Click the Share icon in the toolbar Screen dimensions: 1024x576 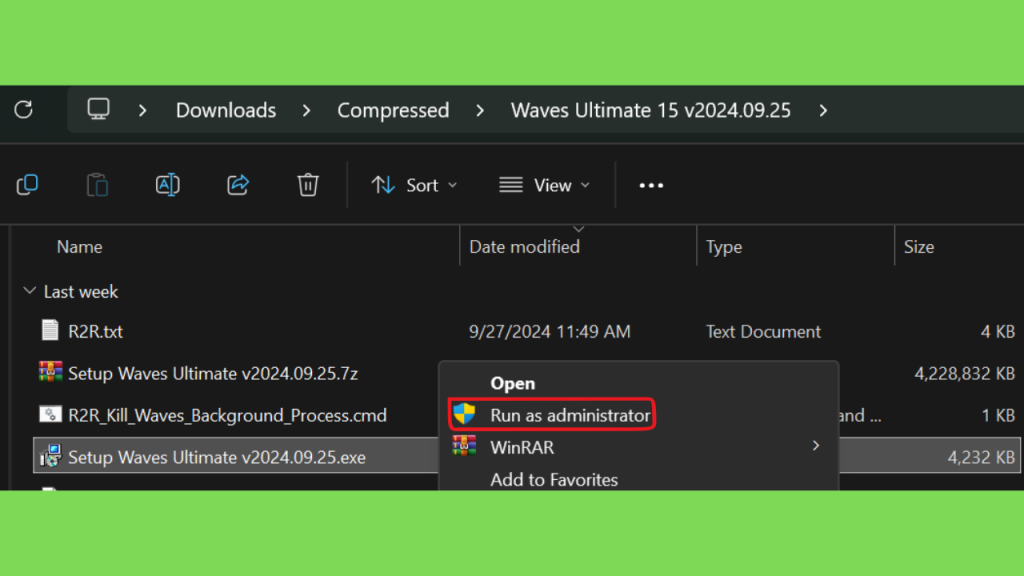[238, 185]
